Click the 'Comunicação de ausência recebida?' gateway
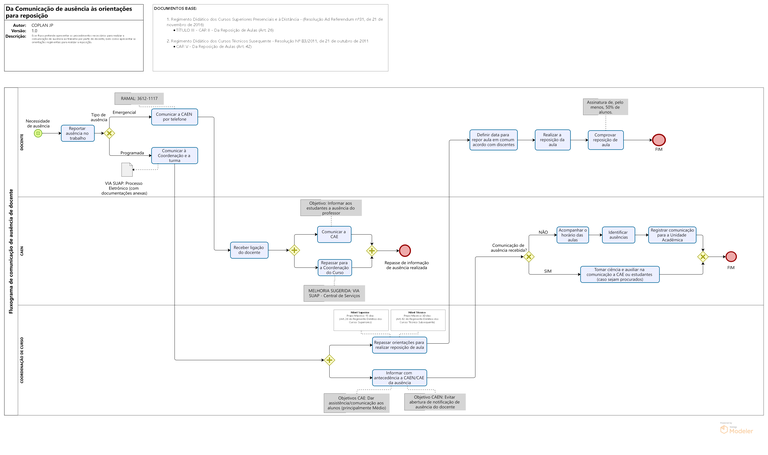 click(x=529, y=256)
